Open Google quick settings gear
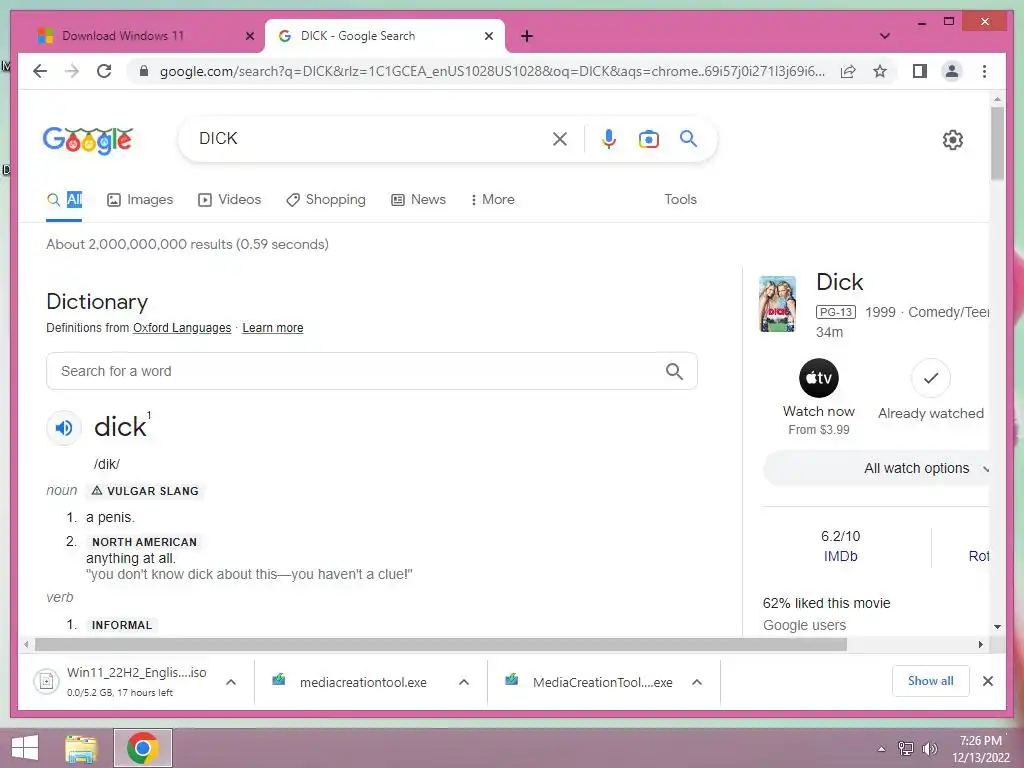The height and width of the screenshot is (768, 1024). (953, 140)
